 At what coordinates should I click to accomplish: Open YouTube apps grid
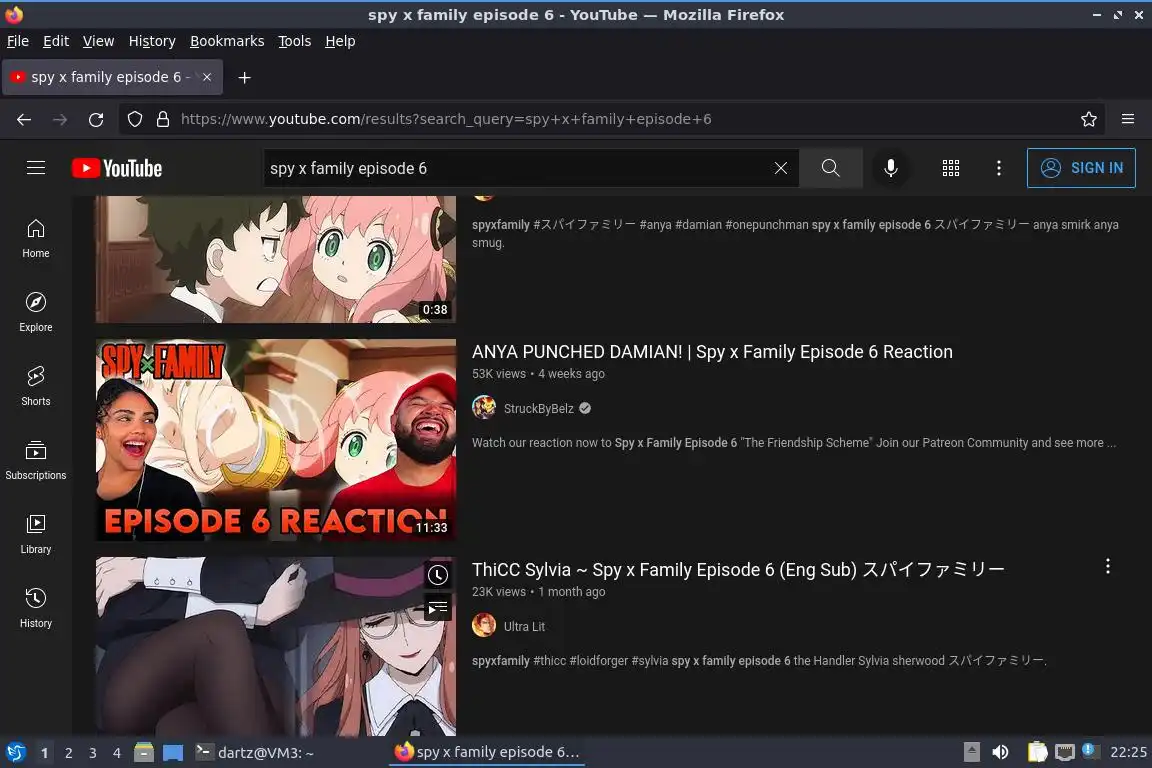pyautogui.click(x=951, y=168)
